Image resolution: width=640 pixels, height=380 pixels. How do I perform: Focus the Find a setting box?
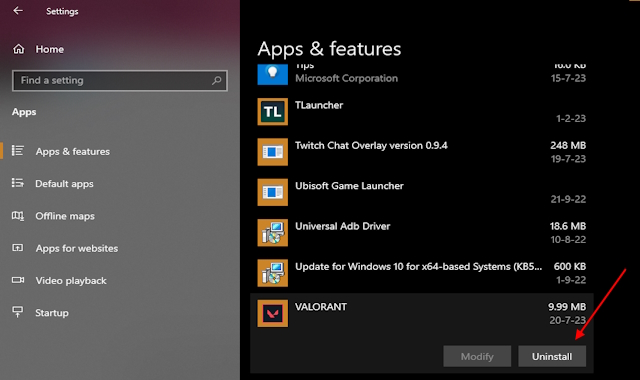(x=120, y=80)
